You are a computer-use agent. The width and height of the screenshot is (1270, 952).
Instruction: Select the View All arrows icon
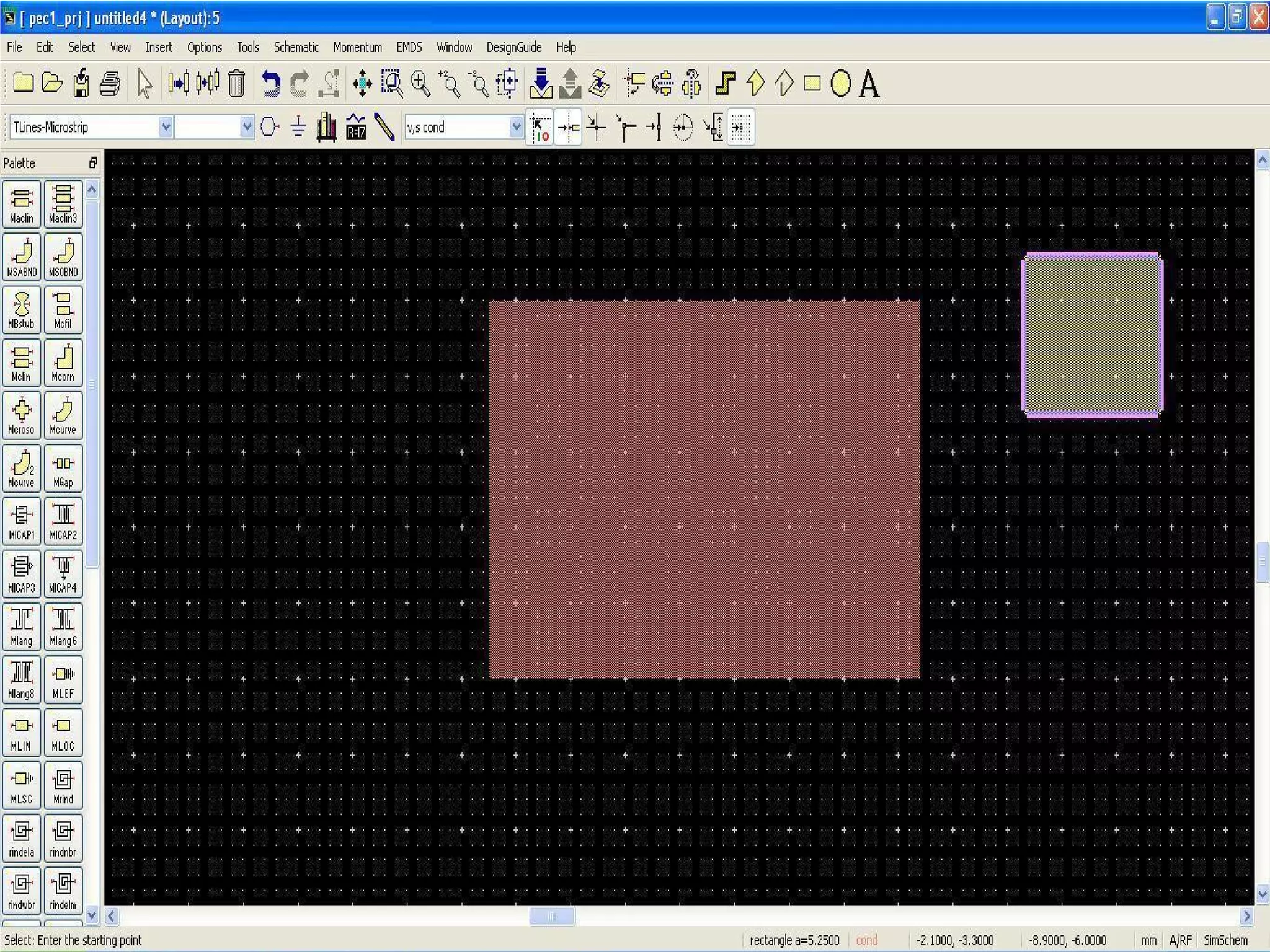(362, 84)
